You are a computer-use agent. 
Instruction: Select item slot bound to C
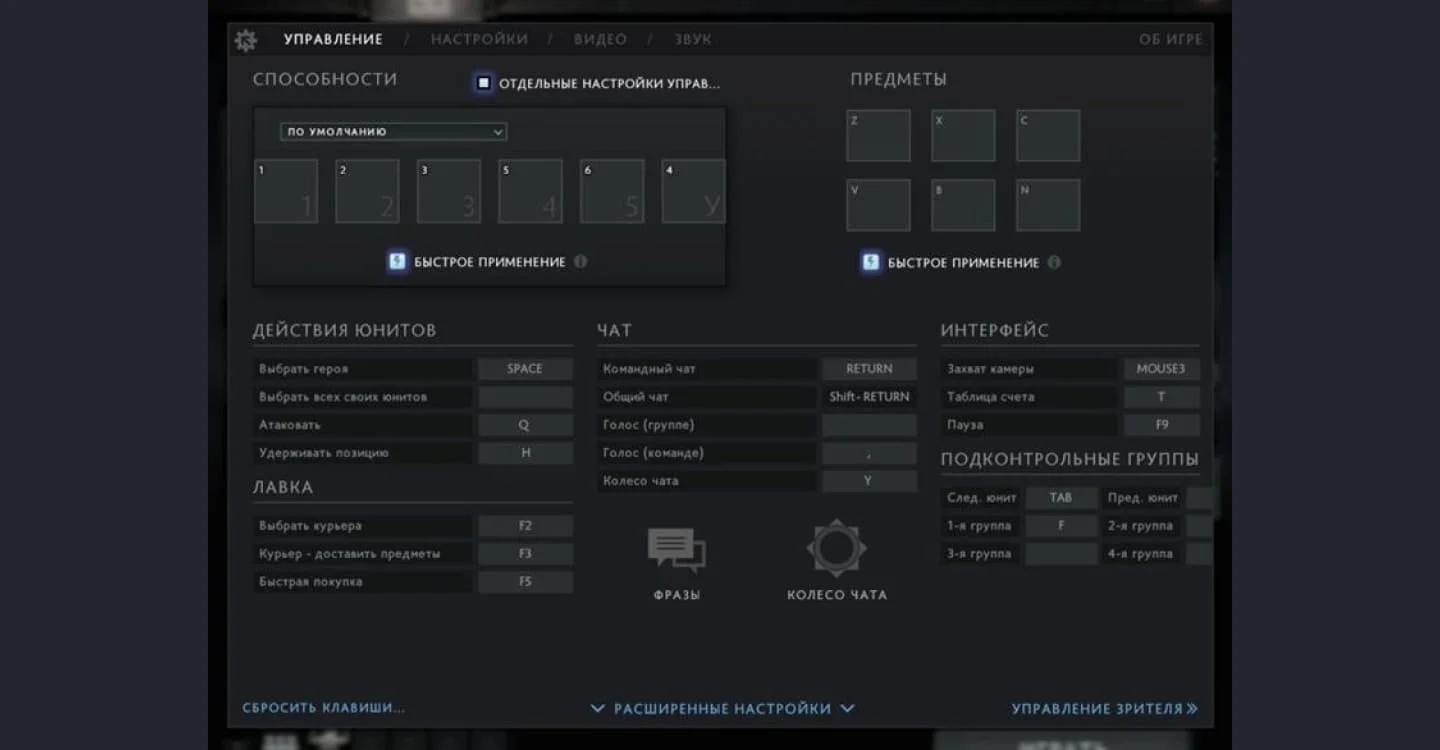pos(1048,136)
